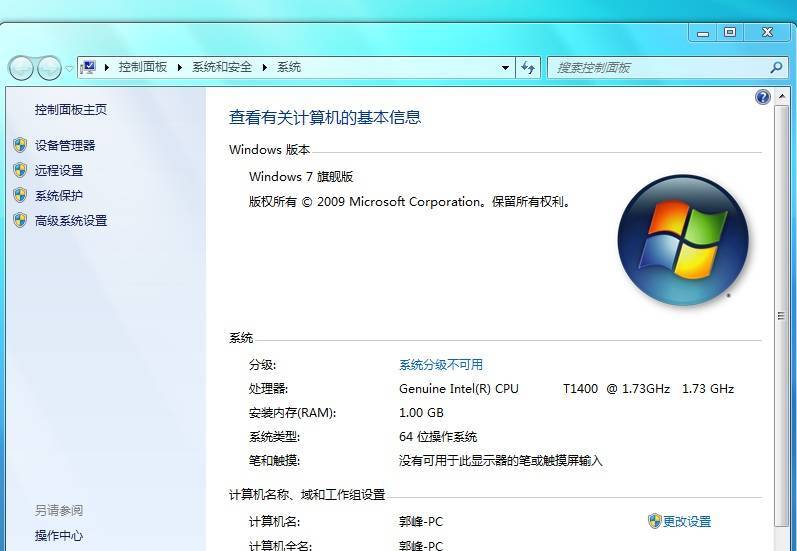Open 远程设置 in the sidebar
This screenshot has height=551, width=797.
[x=59, y=170]
